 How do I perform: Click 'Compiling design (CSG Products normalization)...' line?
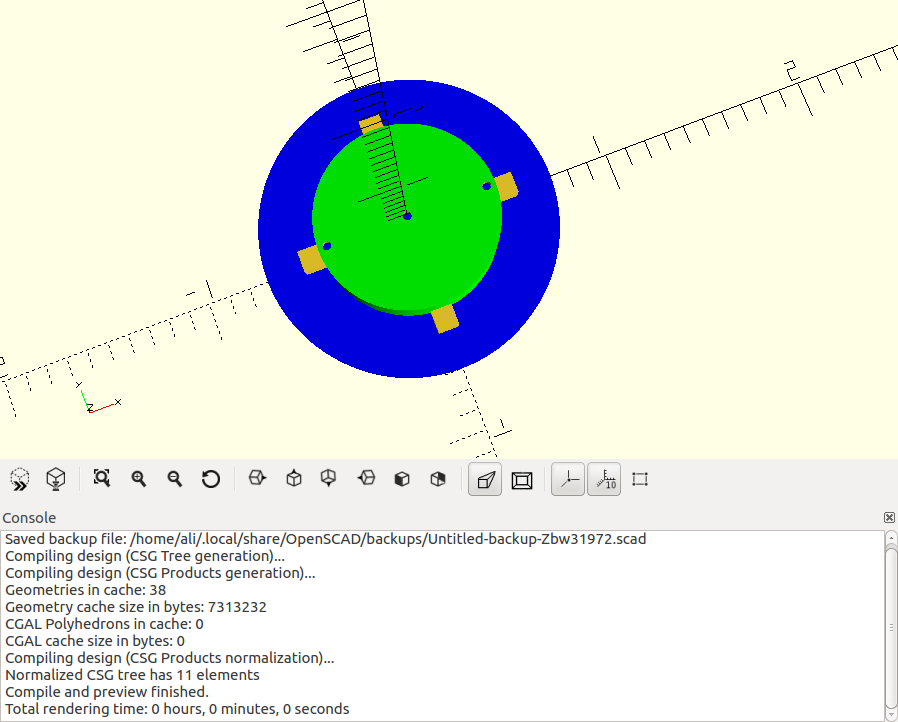[x=170, y=658]
